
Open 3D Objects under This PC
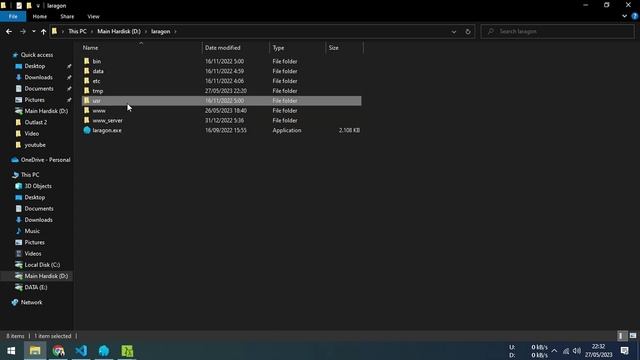coord(38,186)
